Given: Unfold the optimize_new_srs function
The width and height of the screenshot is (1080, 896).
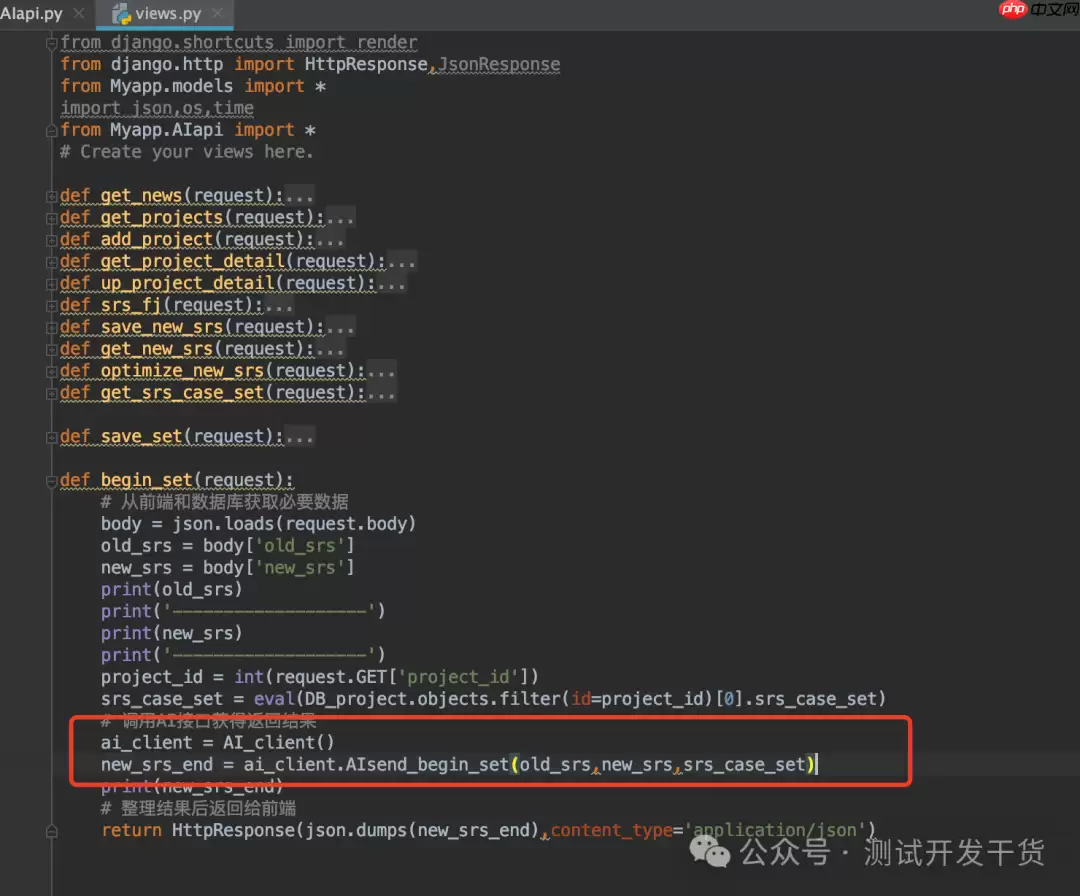Looking at the screenshot, I should point(51,372).
